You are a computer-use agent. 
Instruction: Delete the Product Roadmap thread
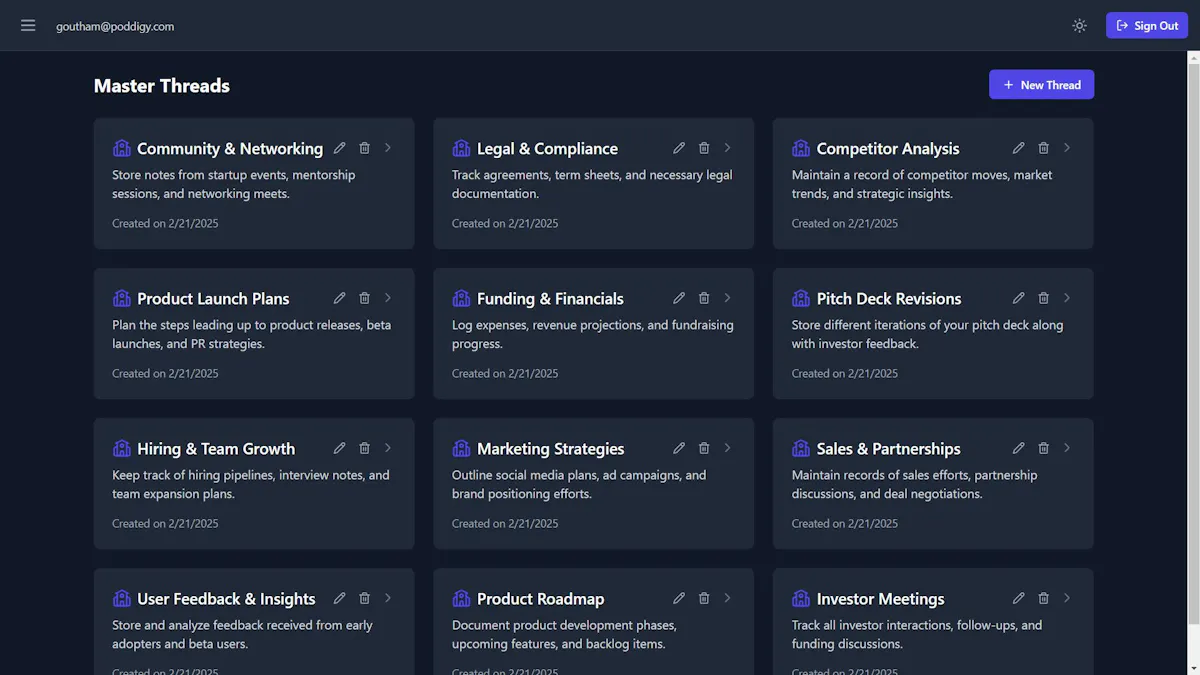(x=704, y=598)
